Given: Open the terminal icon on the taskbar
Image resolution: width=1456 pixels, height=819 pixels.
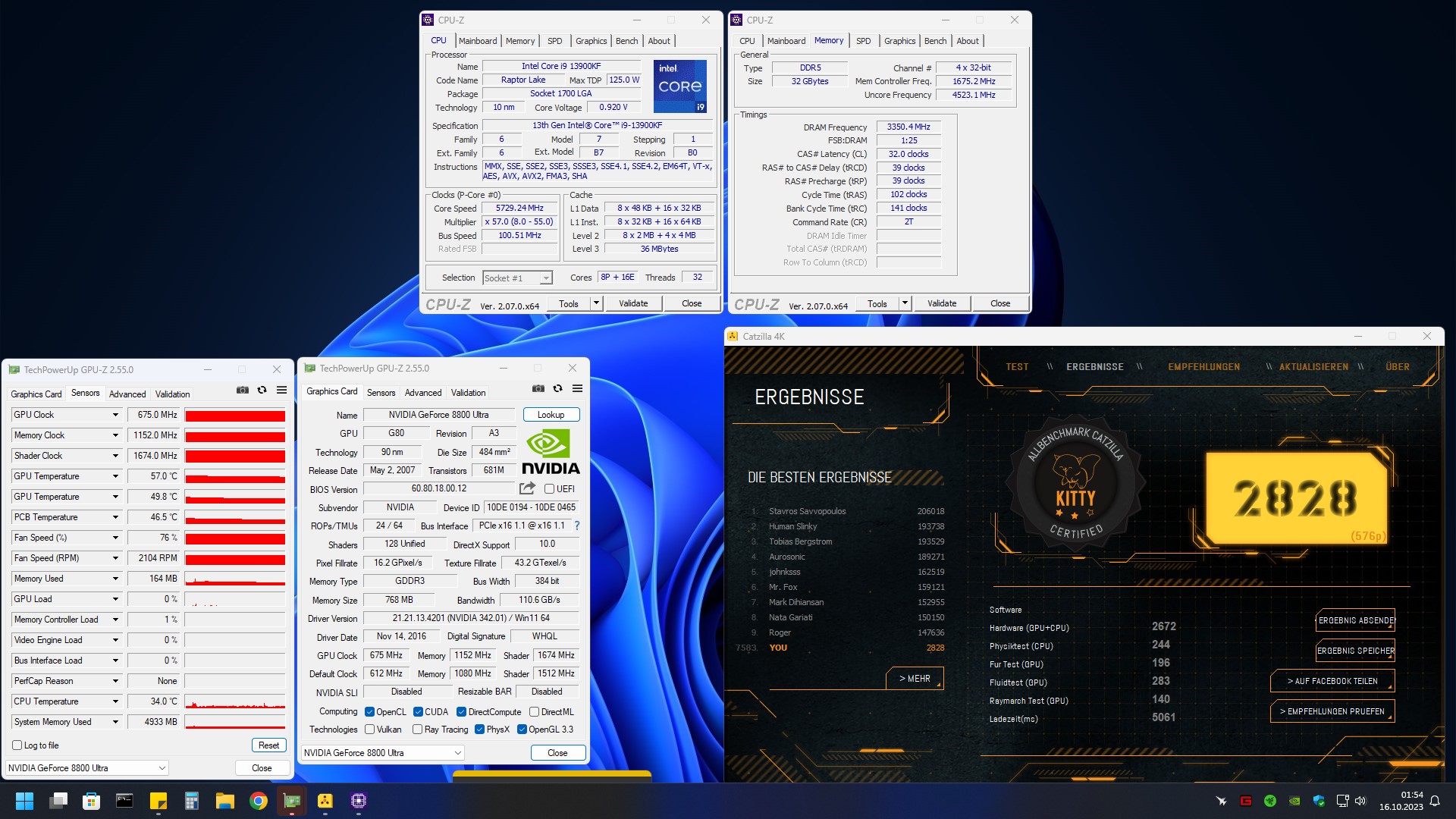Looking at the screenshot, I should (124, 801).
